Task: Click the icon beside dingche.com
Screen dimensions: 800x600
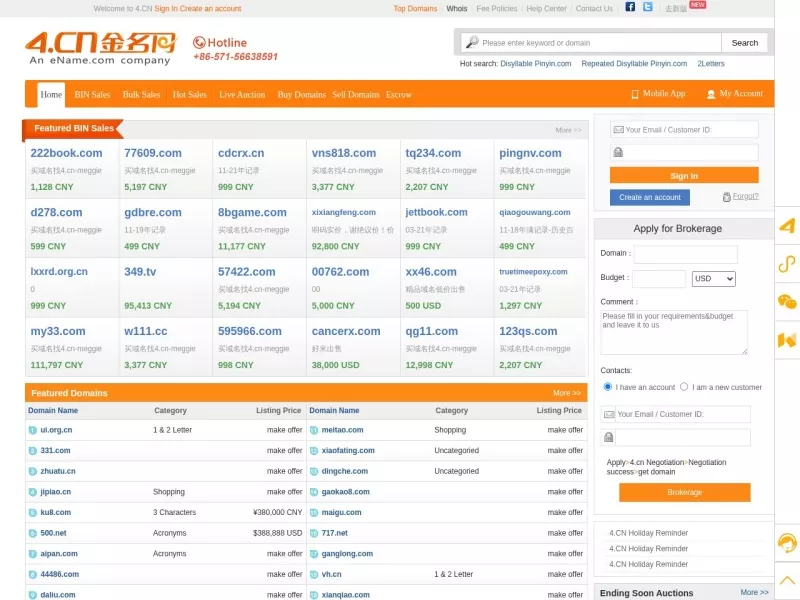Action: point(314,471)
